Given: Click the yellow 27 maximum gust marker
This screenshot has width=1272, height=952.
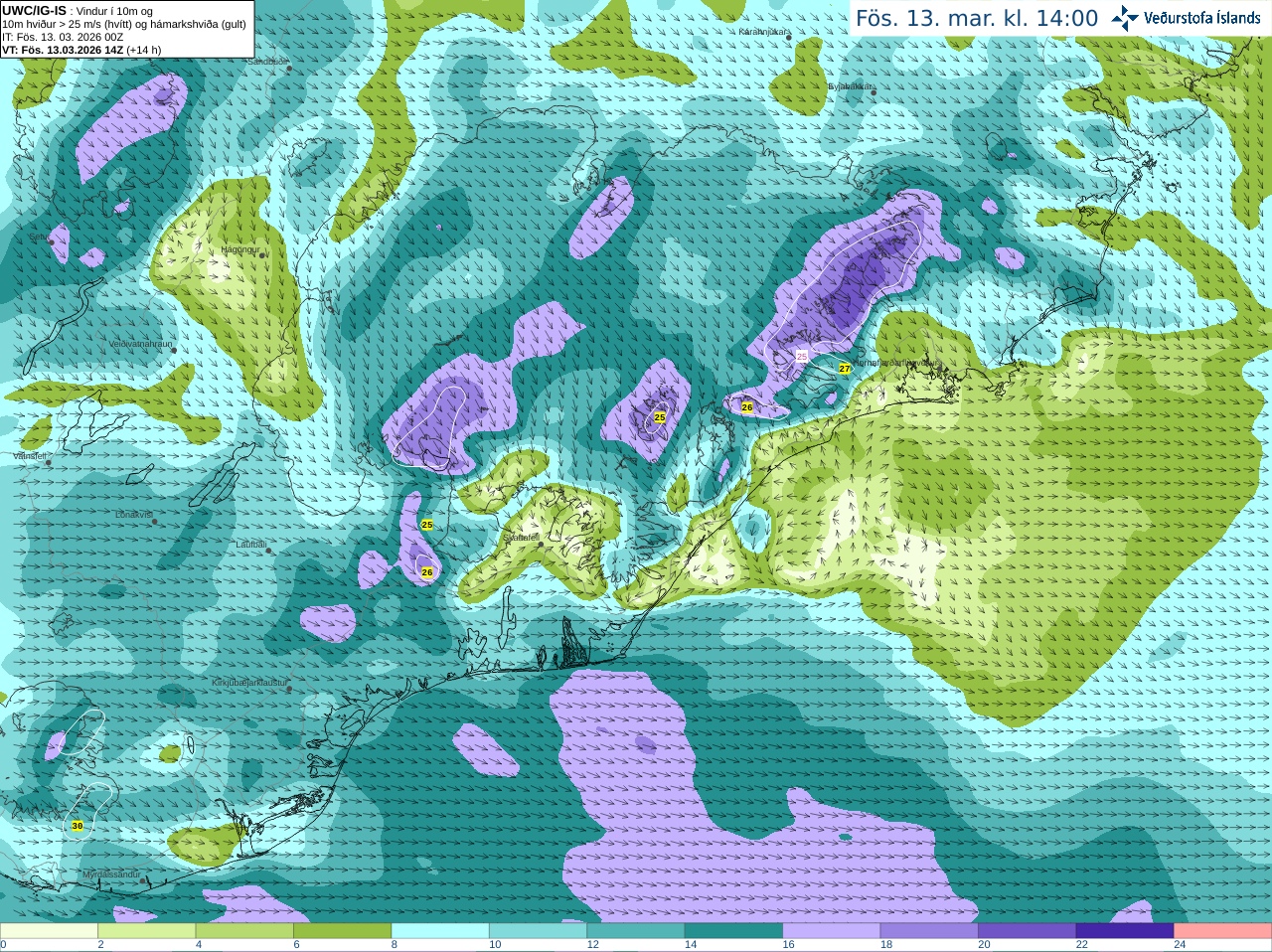Looking at the screenshot, I should [845, 369].
